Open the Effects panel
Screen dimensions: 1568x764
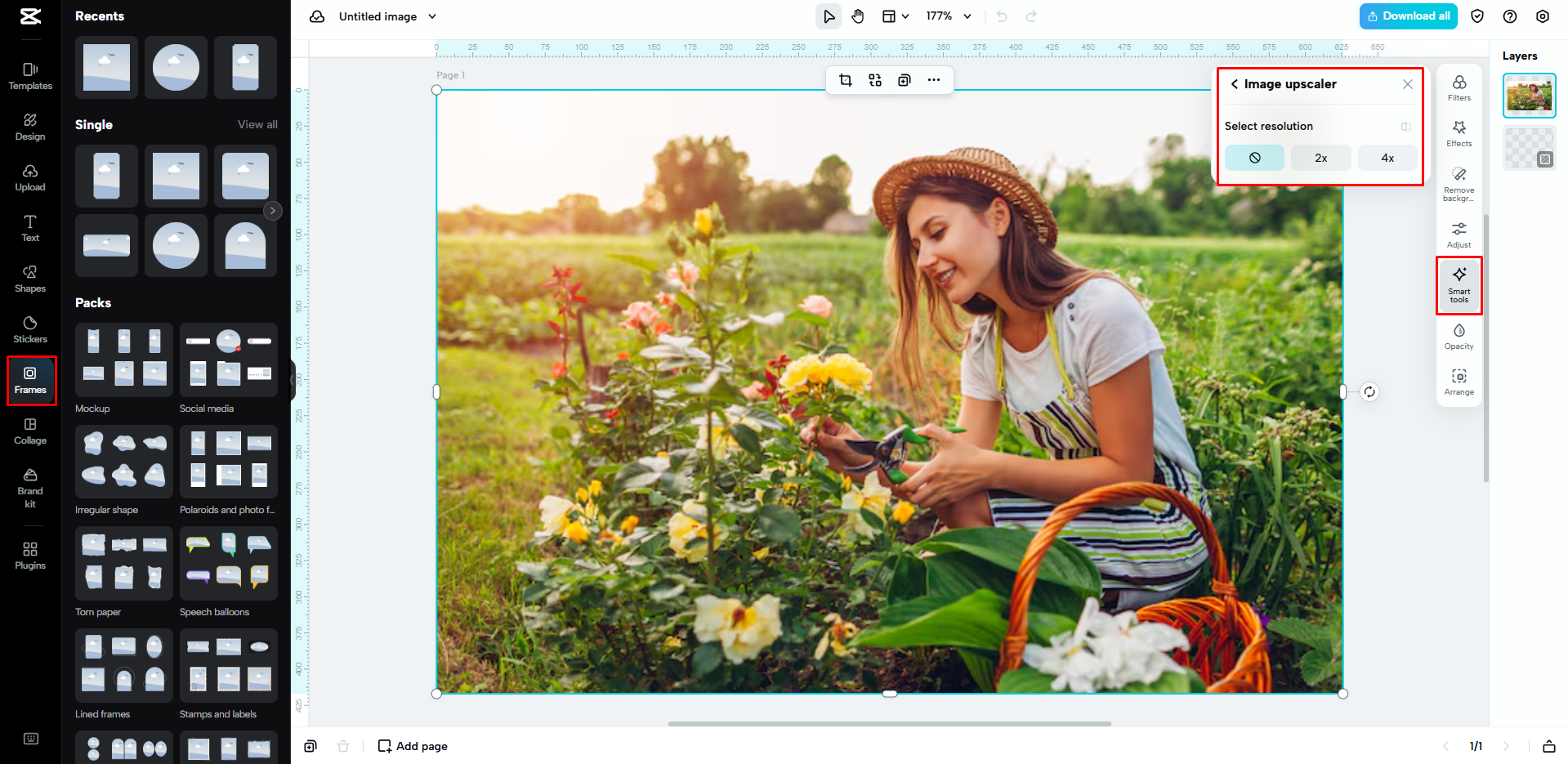1459,135
